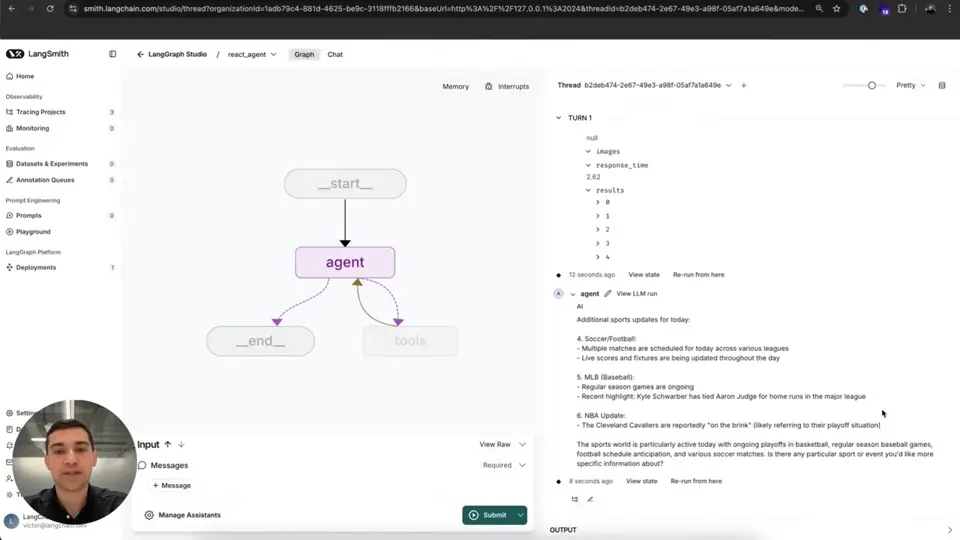Select the __start__ graph node

point(345,184)
